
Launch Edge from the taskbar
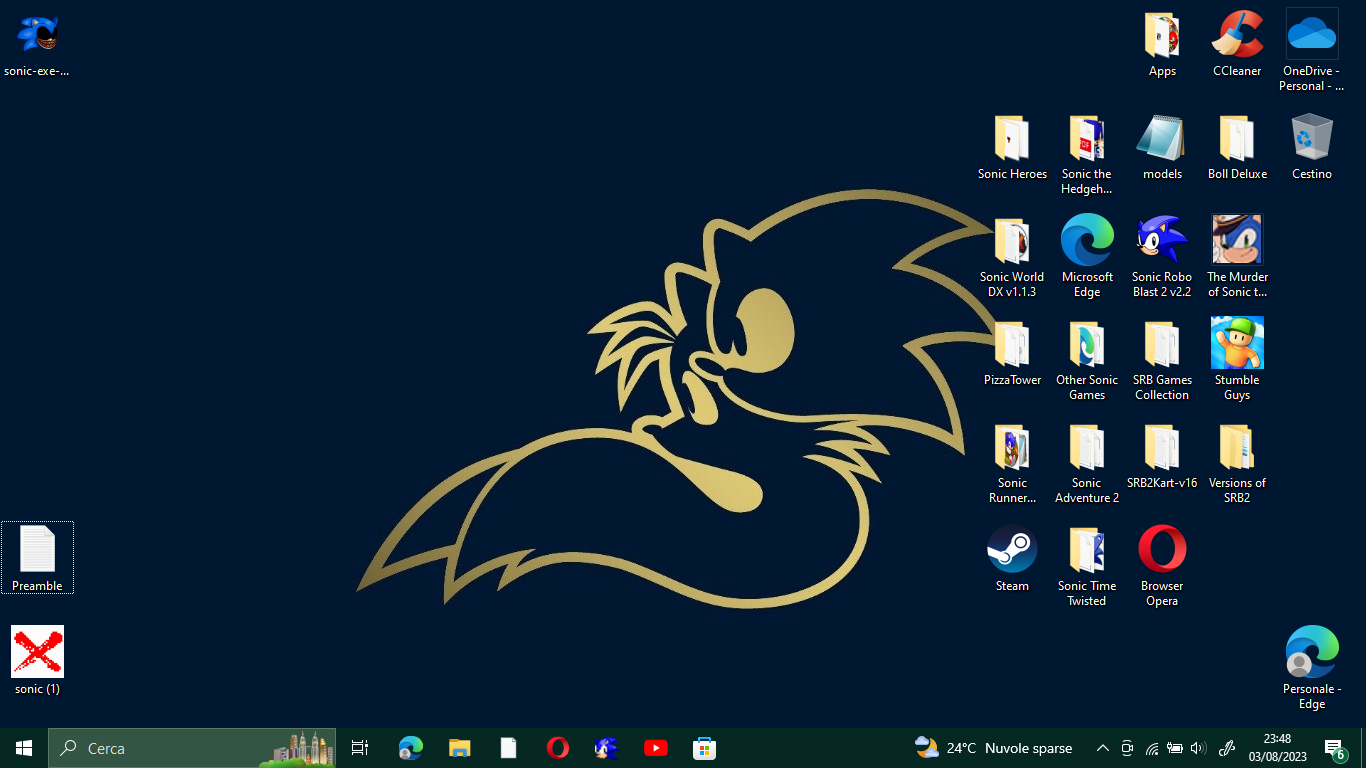411,748
